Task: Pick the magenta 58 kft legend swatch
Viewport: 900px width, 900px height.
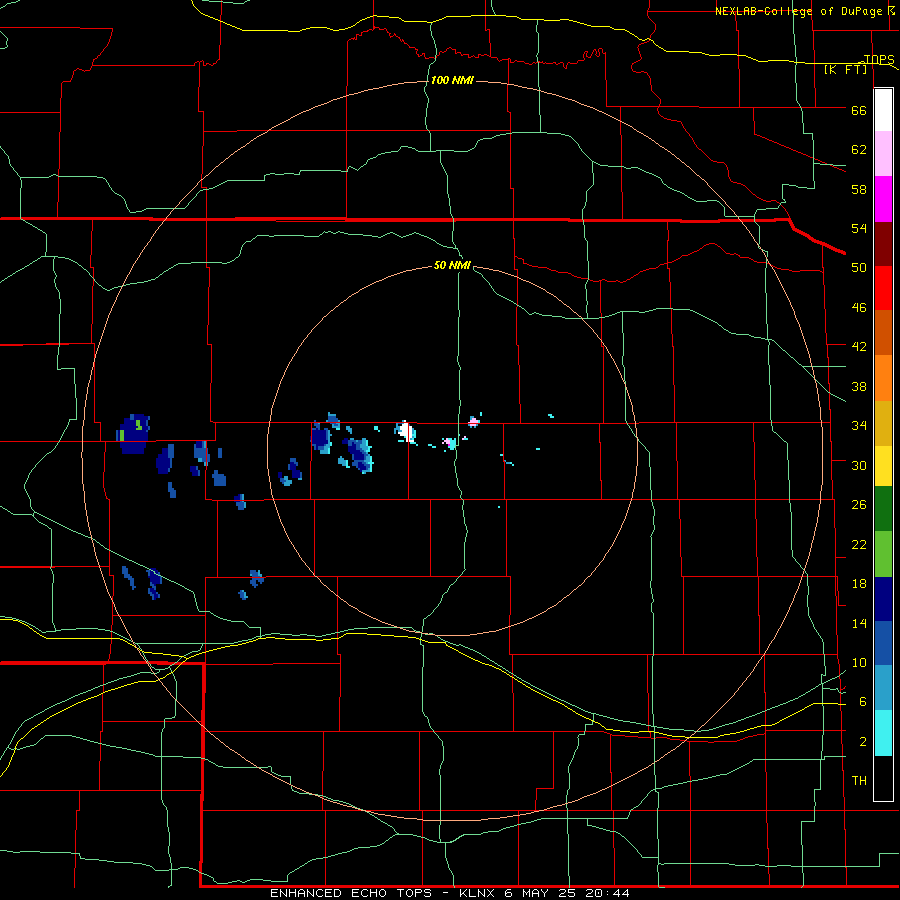Action: (x=883, y=199)
